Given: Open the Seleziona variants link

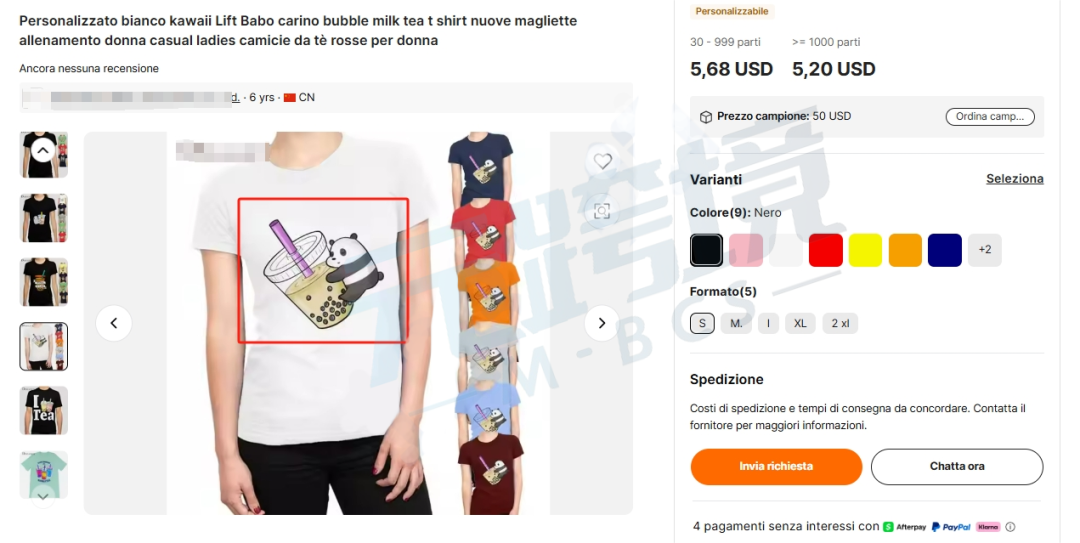Looking at the screenshot, I should click(1015, 178).
